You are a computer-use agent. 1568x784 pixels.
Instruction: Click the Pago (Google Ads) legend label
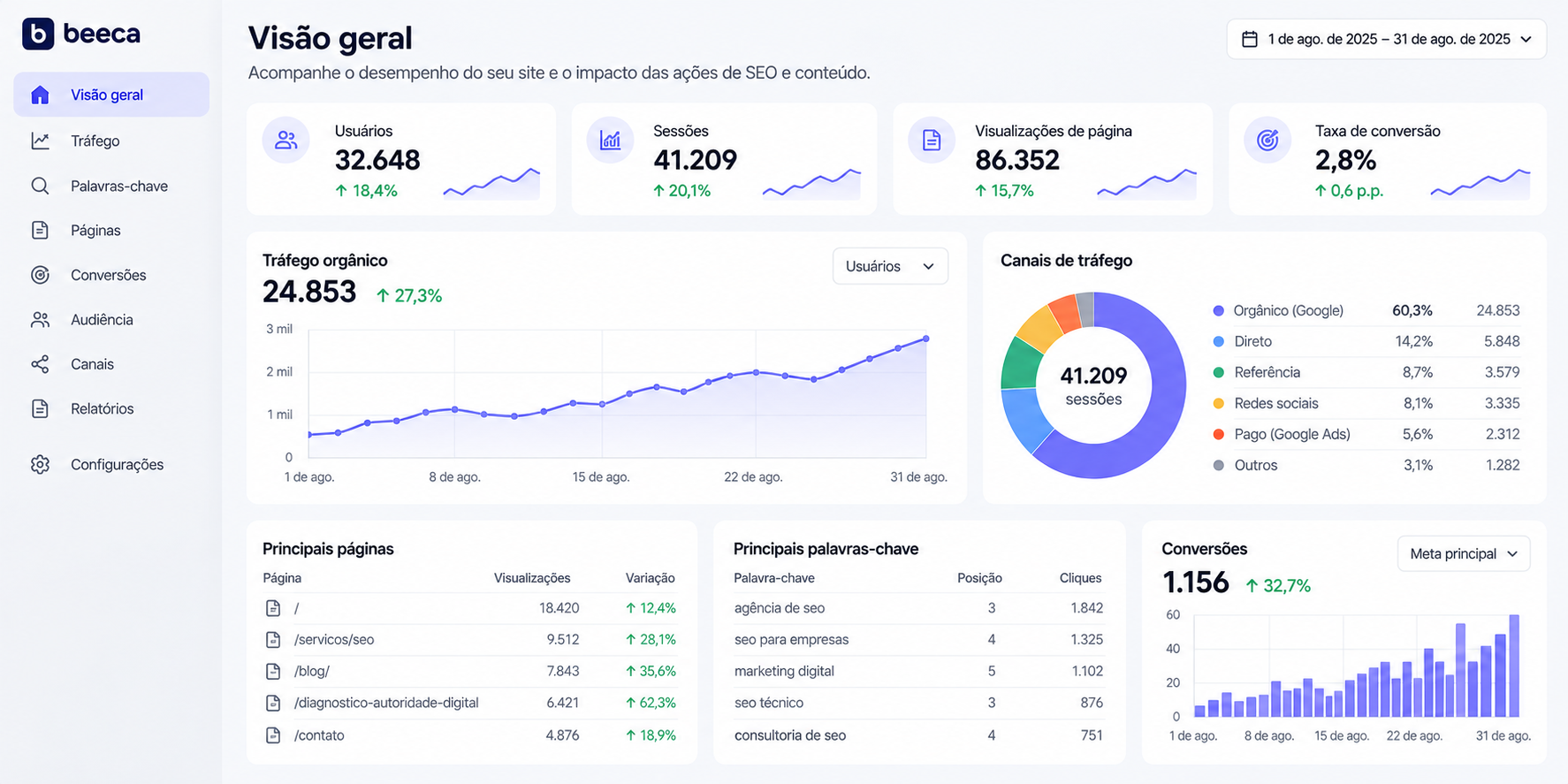click(1292, 434)
